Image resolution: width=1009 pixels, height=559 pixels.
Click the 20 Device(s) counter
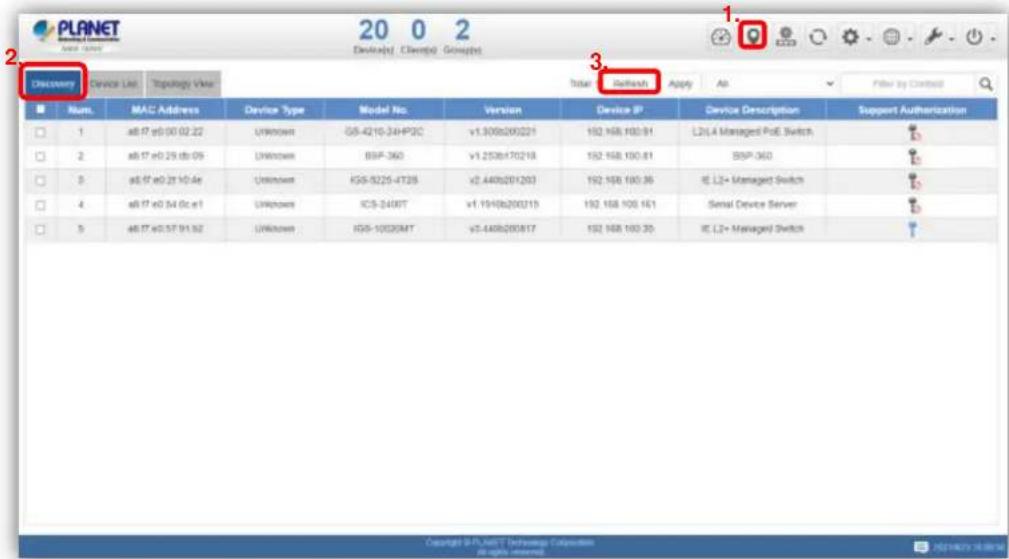tap(373, 36)
